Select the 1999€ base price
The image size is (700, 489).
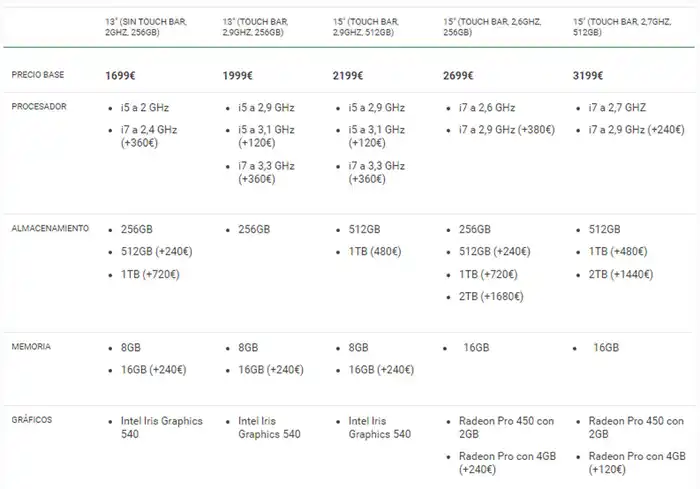[242, 76]
